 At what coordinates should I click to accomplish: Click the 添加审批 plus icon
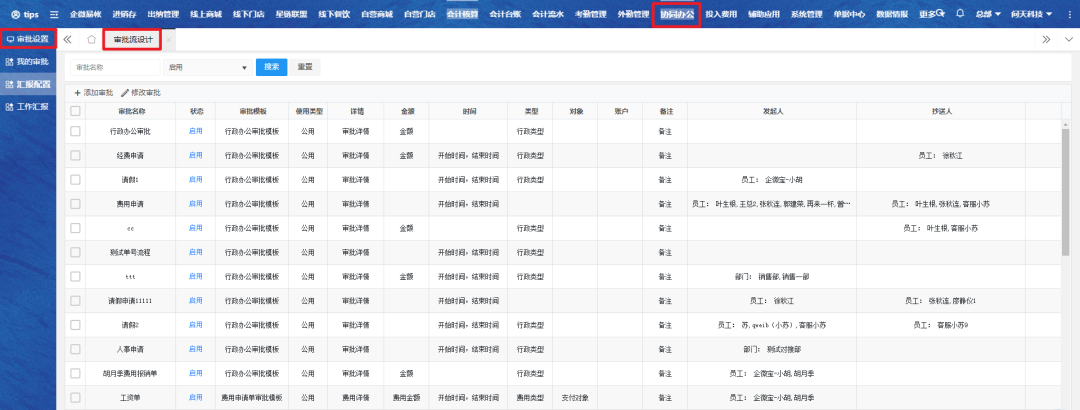tap(78, 92)
